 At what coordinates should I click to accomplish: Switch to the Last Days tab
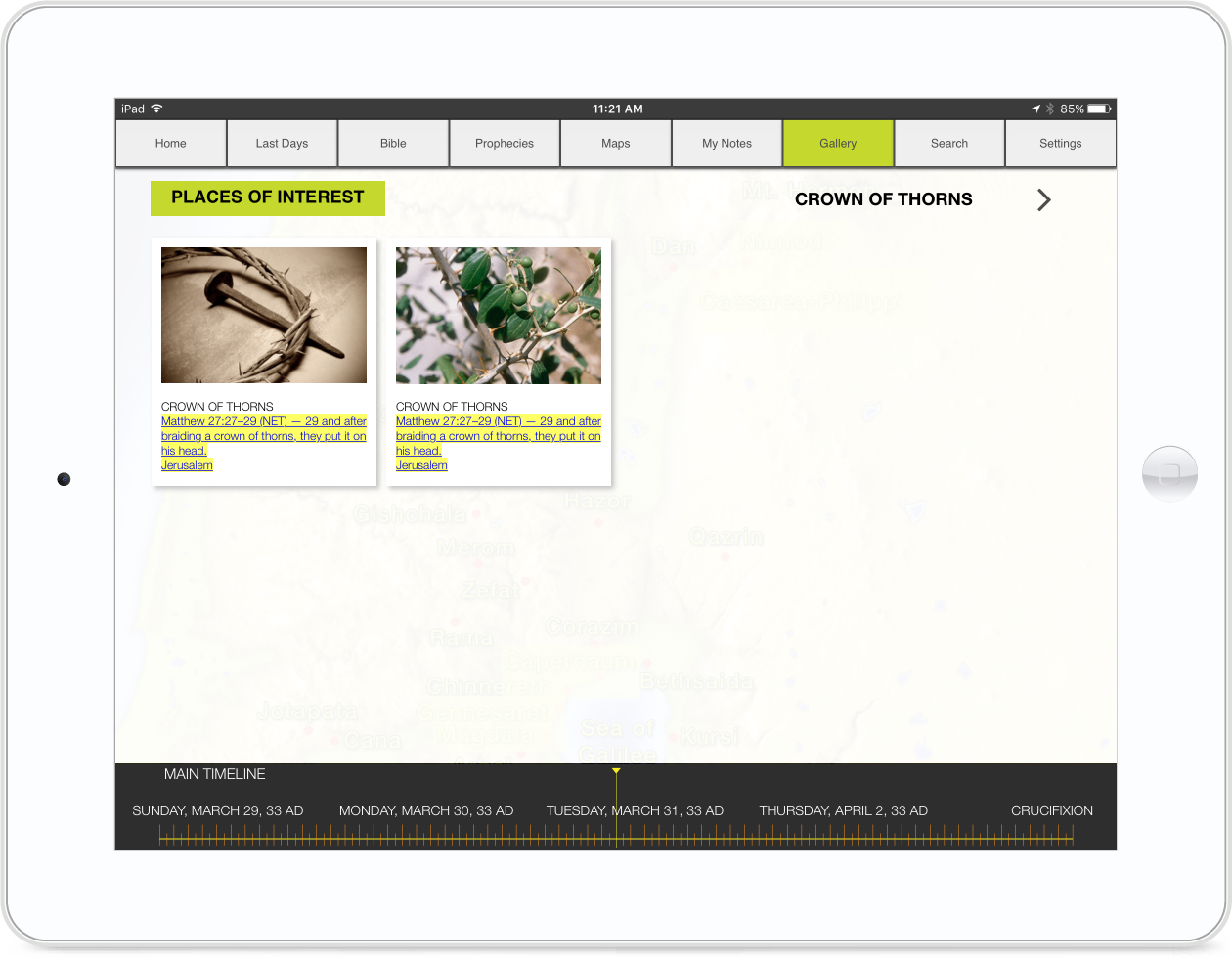282,144
